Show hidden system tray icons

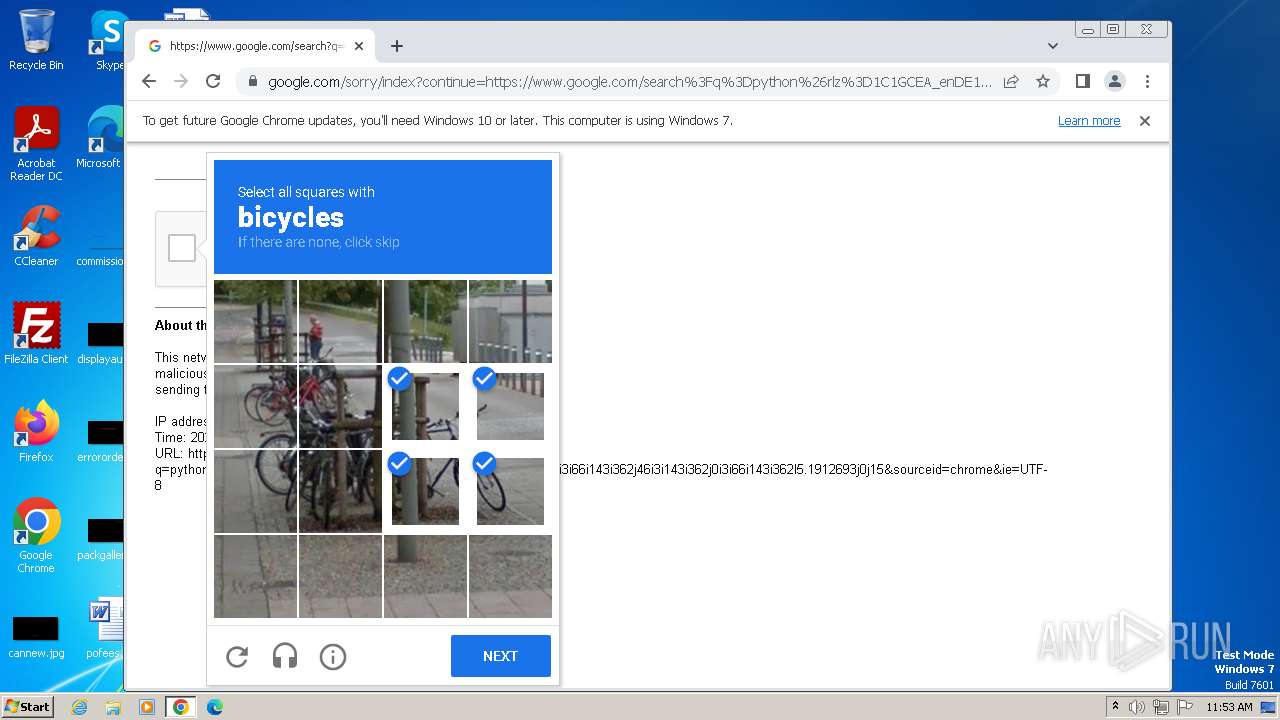1115,707
